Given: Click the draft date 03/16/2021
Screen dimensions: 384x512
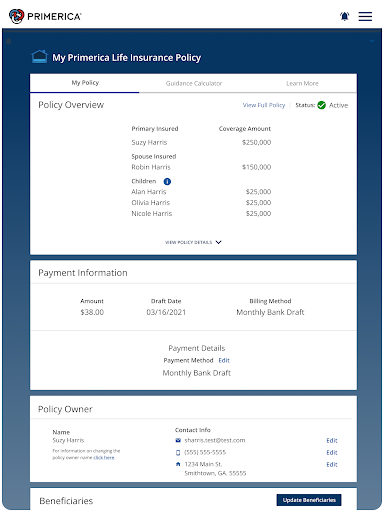Looking at the screenshot, I should (x=166, y=312).
